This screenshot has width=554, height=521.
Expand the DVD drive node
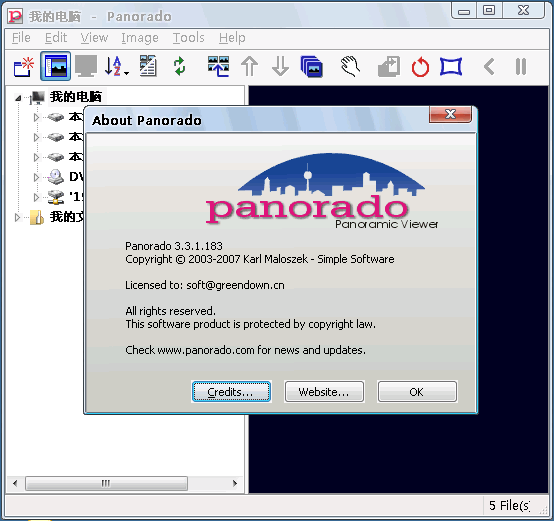[36, 177]
